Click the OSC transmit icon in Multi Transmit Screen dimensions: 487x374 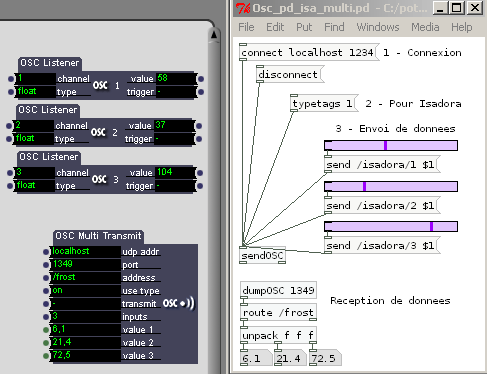178,303
